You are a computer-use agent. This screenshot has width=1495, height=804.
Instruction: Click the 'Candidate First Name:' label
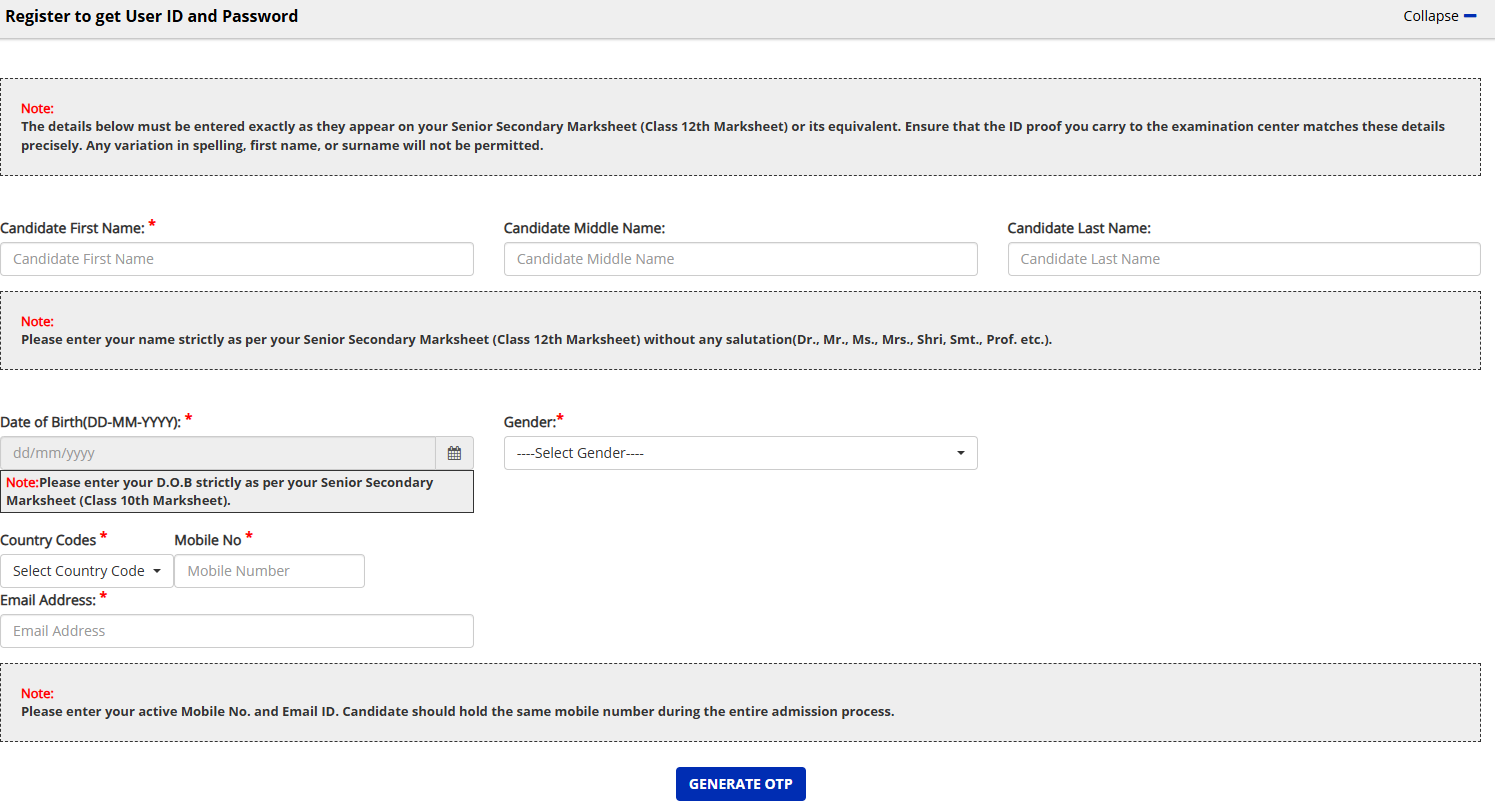coord(72,228)
